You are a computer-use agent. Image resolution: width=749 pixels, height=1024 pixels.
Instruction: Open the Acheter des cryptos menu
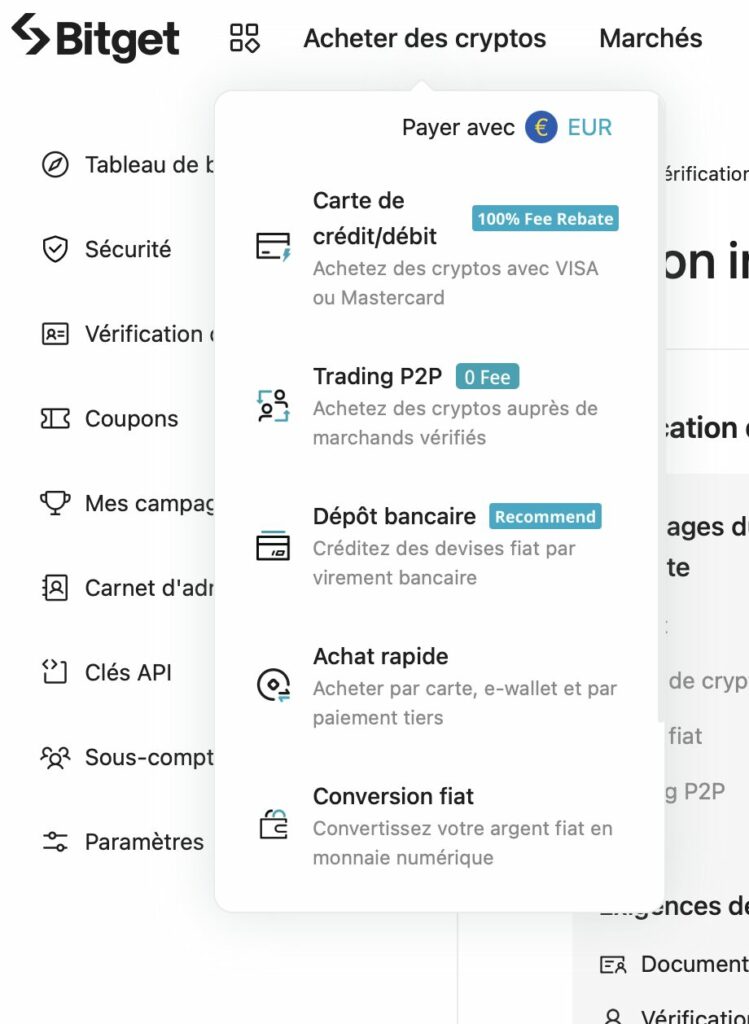click(x=425, y=38)
